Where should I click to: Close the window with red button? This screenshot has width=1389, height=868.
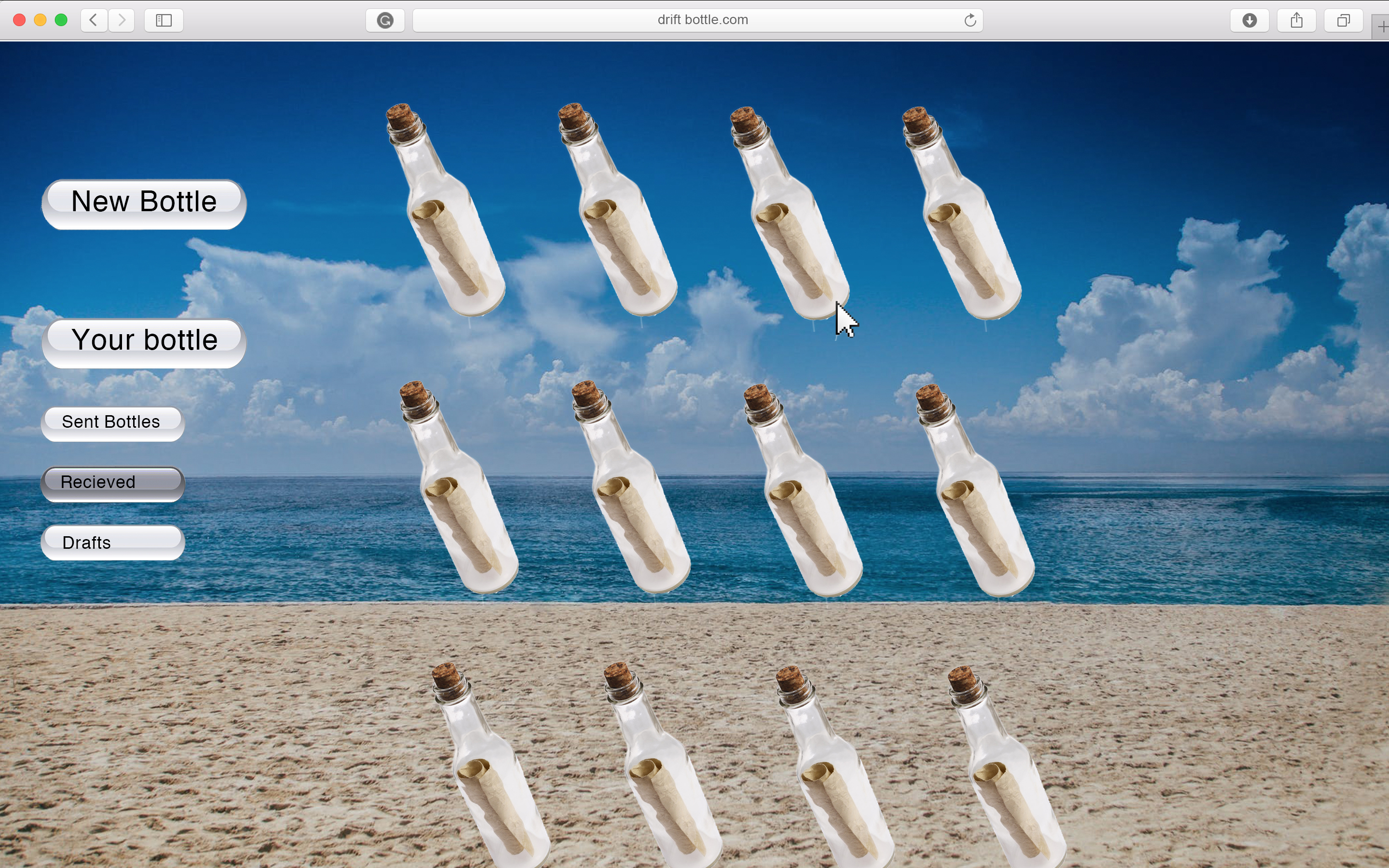pos(19,20)
